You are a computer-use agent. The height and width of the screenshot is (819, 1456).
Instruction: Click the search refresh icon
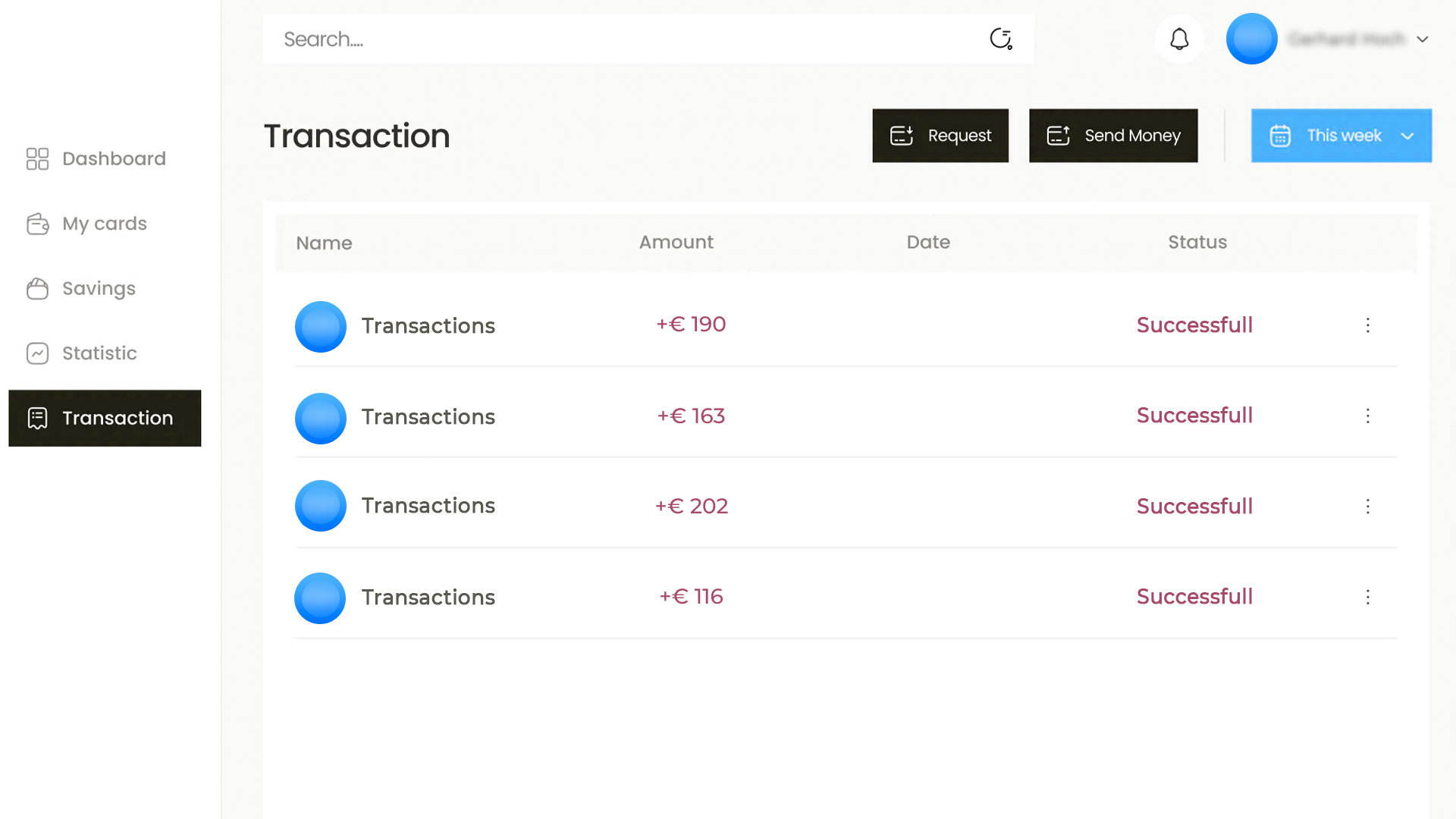click(x=1001, y=39)
